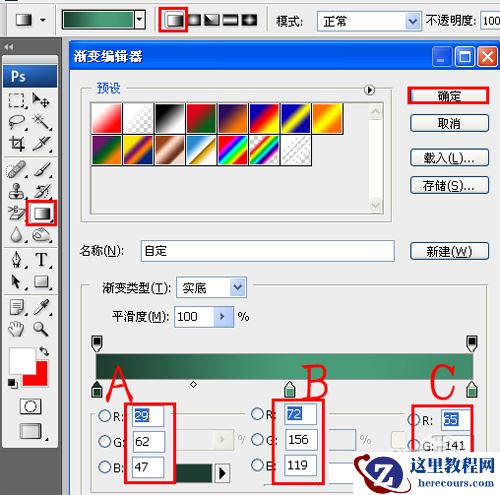Select the Healing Brush tool
Viewport: 500px width, 495px height.
tap(16, 169)
